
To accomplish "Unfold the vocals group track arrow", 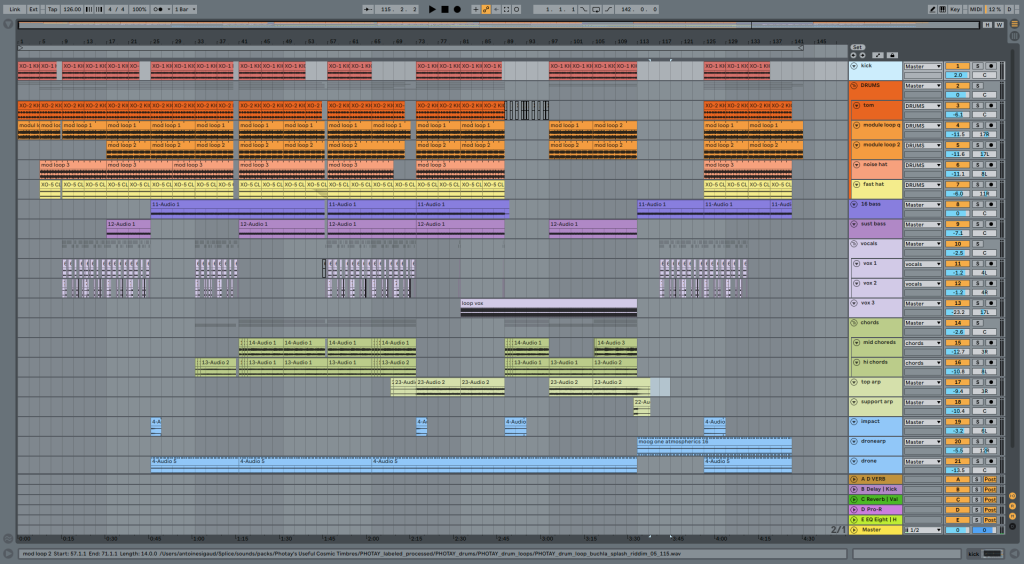I will tap(855, 244).
